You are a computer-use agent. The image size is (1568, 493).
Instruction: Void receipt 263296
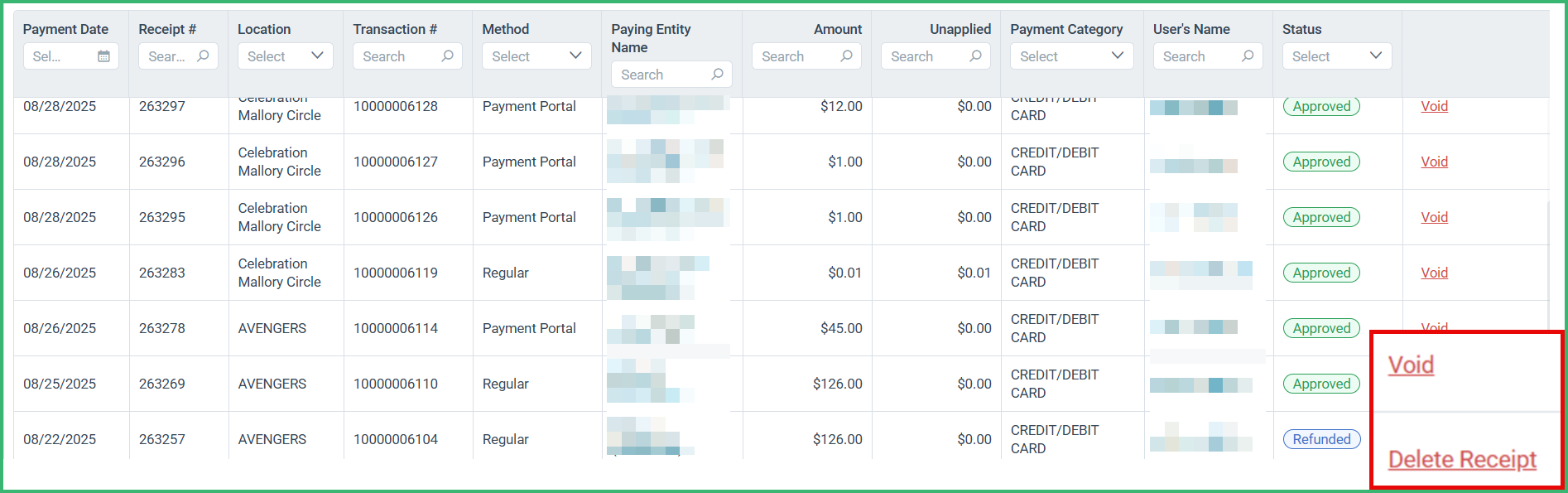pos(1434,162)
